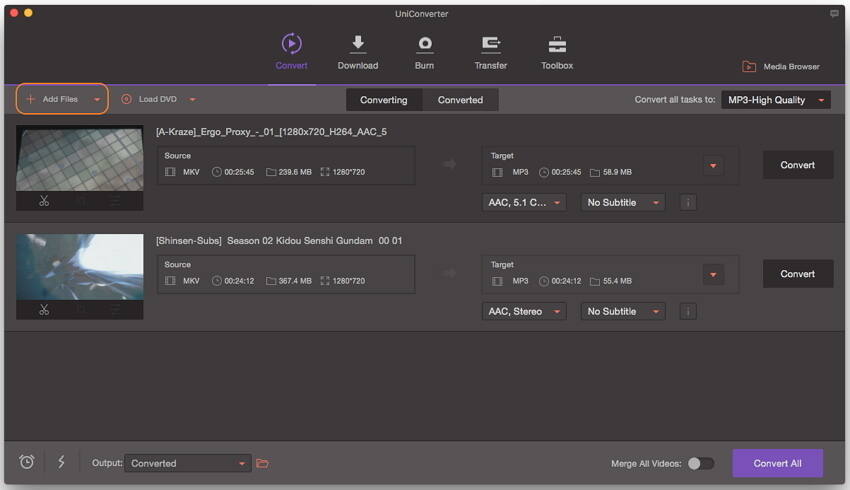Image resolution: width=850 pixels, height=490 pixels.
Task: Click the [Shinsen-Subs] Season 02 Gundam title
Action: [279, 241]
